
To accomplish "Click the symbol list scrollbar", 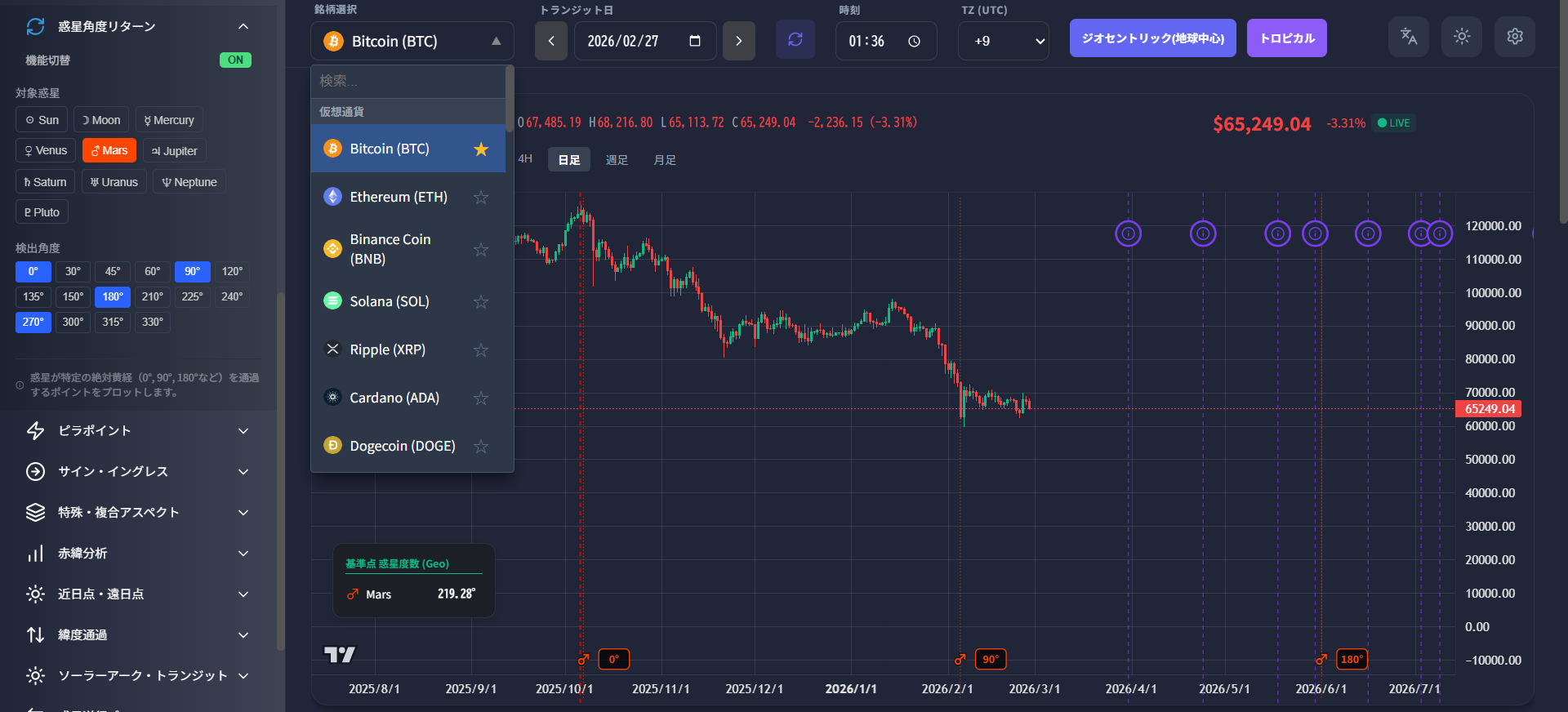I will (510, 98).
